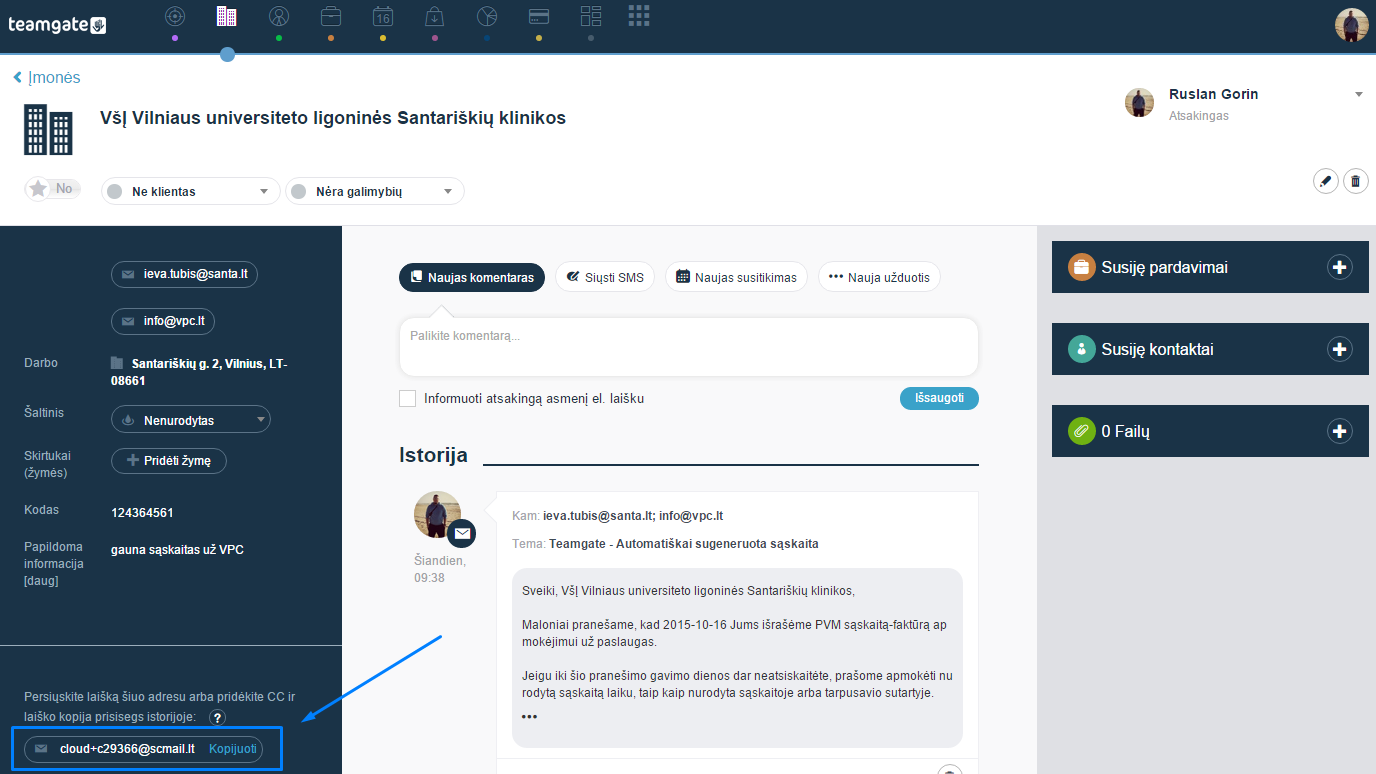Image resolution: width=1376 pixels, height=774 pixels.
Task: Open the 'Nenurodytas' source dropdown
Action: pos(191,420)
